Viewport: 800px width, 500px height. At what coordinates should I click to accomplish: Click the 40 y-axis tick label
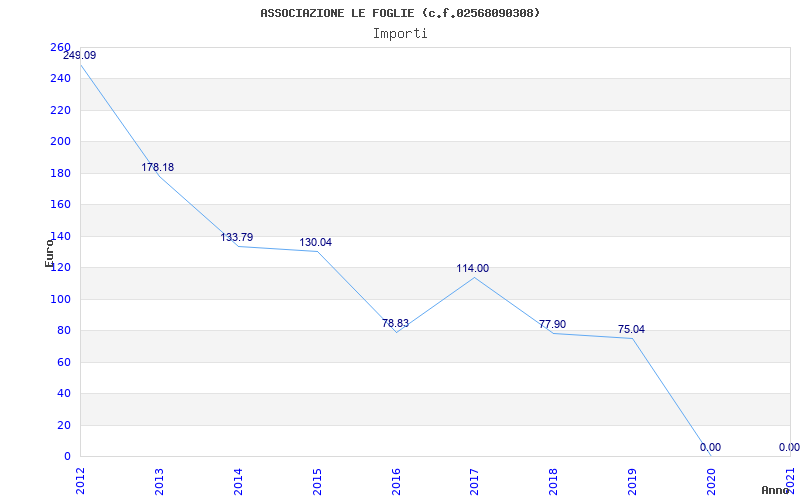click(64, 394)
